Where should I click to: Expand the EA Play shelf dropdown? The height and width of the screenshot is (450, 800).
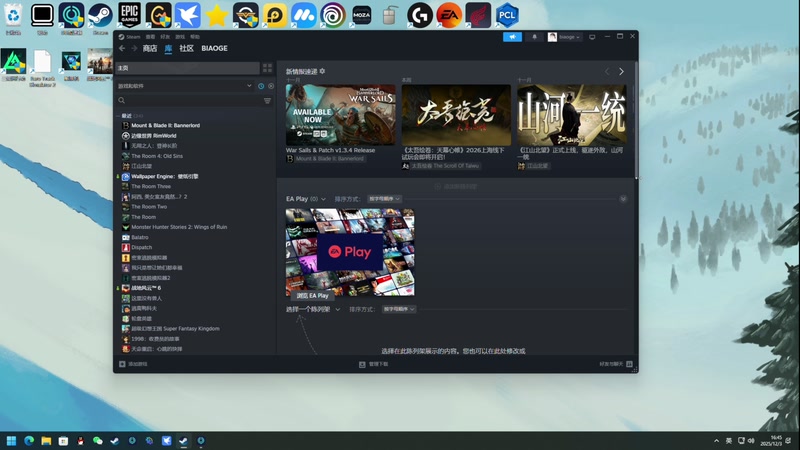point(323,199)
